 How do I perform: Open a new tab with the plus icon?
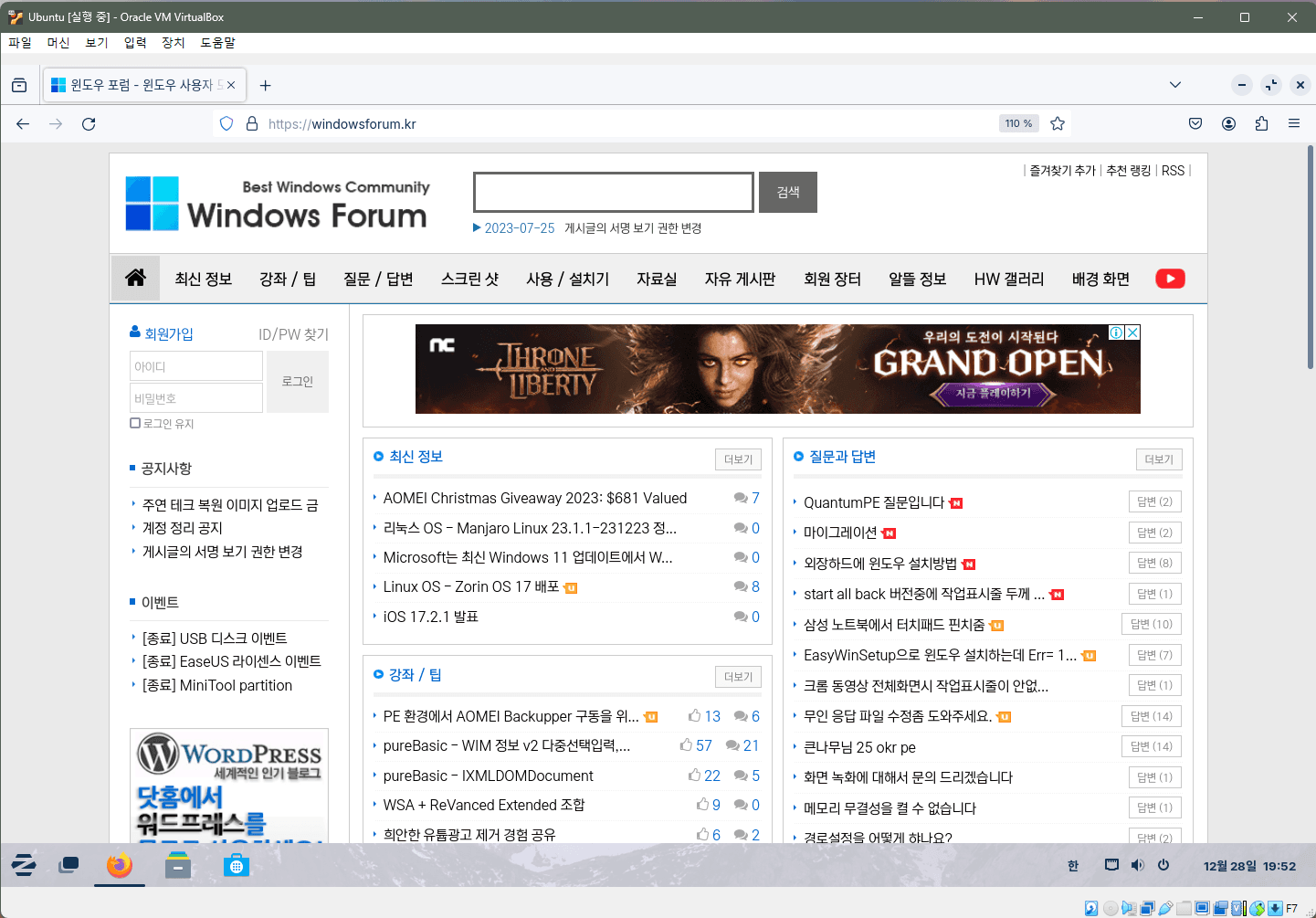(265, 85)
